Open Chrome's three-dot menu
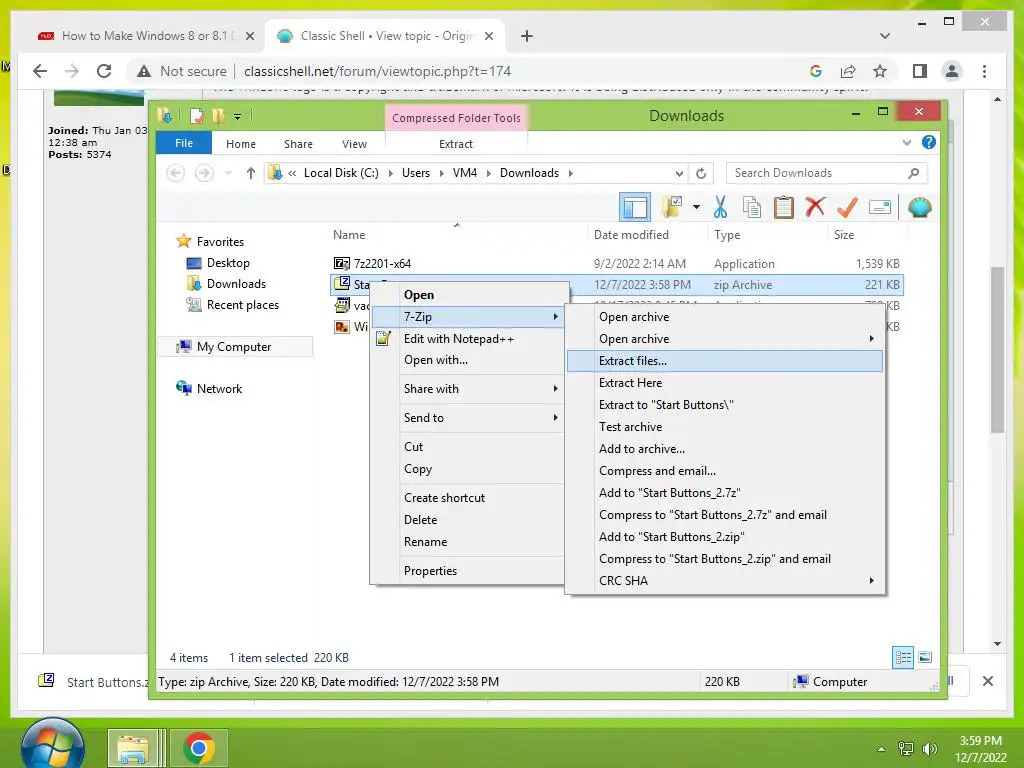 coord(984,71)
